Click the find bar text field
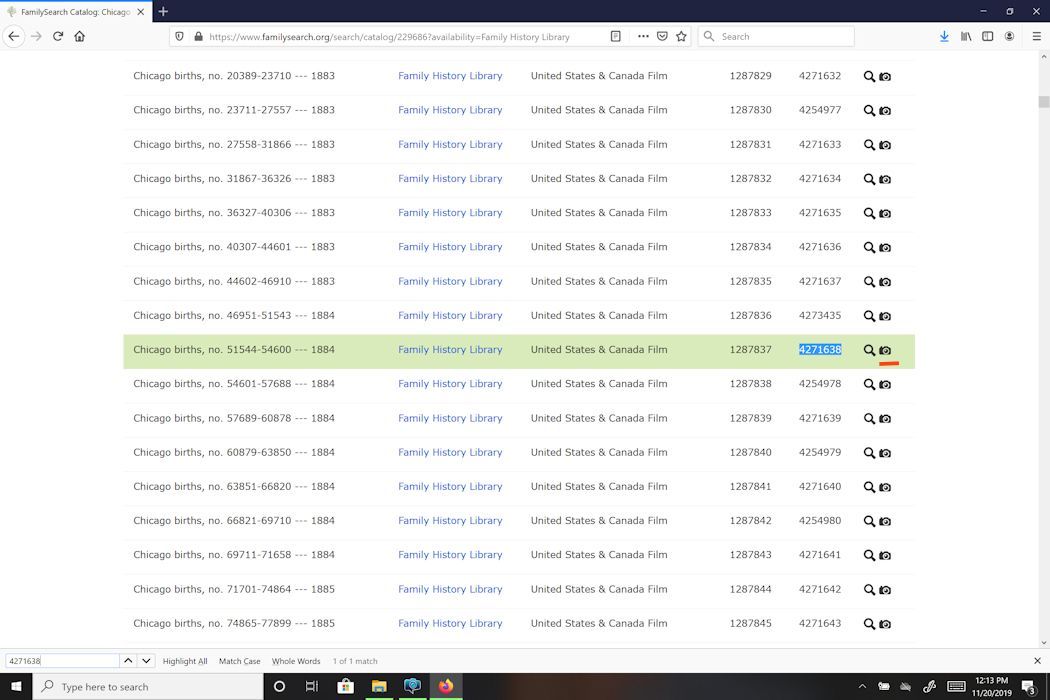This screenshot has width=1050, height=700. coord(62,660)
